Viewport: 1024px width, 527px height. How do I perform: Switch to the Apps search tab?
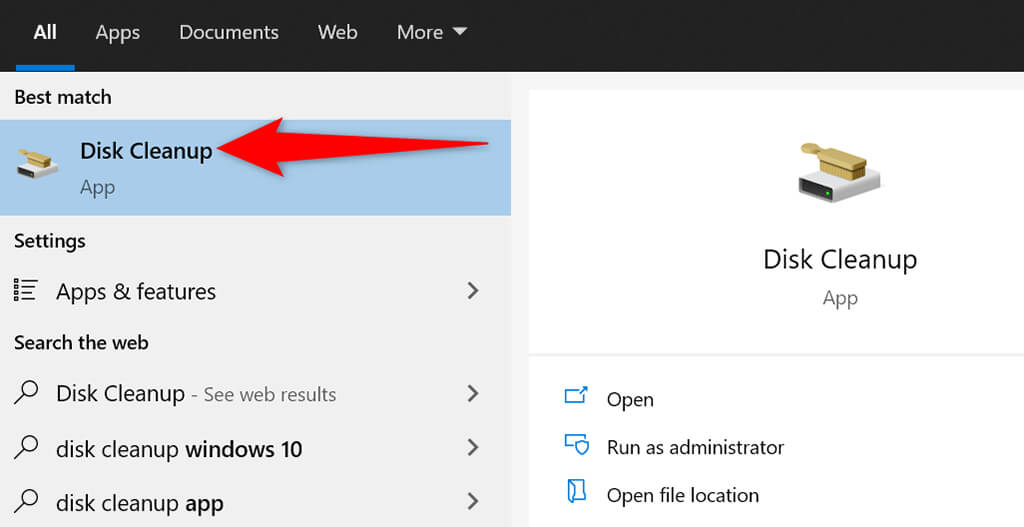118,32
